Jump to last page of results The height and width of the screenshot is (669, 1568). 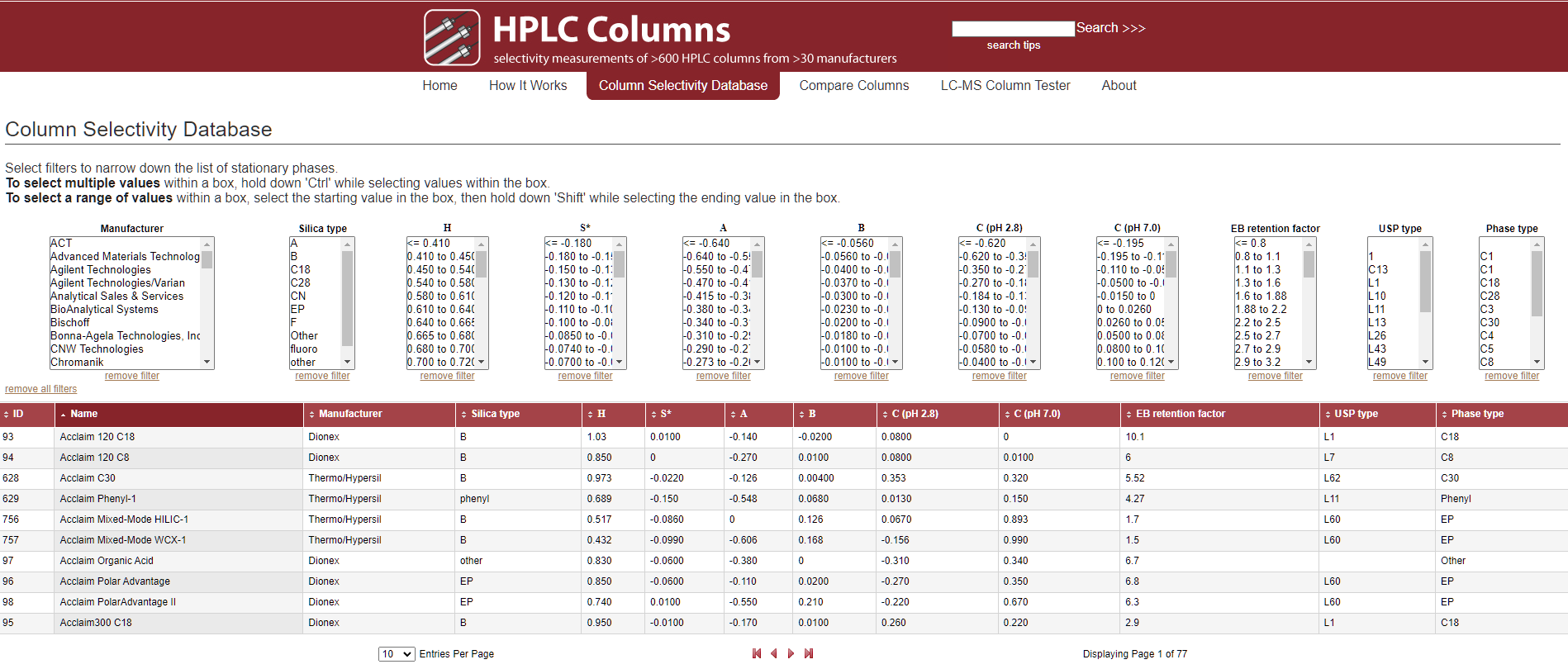(x=809, y=653)
